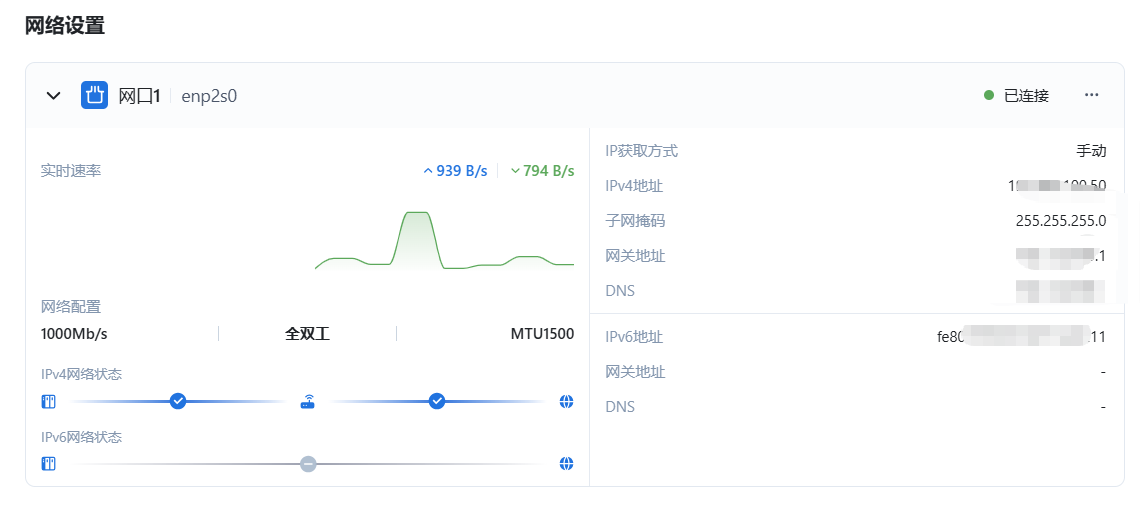Click the green realtime traffic graph
Image resolution: width=1140 pixels, height=525 pixels.
[x=444, y=241]
